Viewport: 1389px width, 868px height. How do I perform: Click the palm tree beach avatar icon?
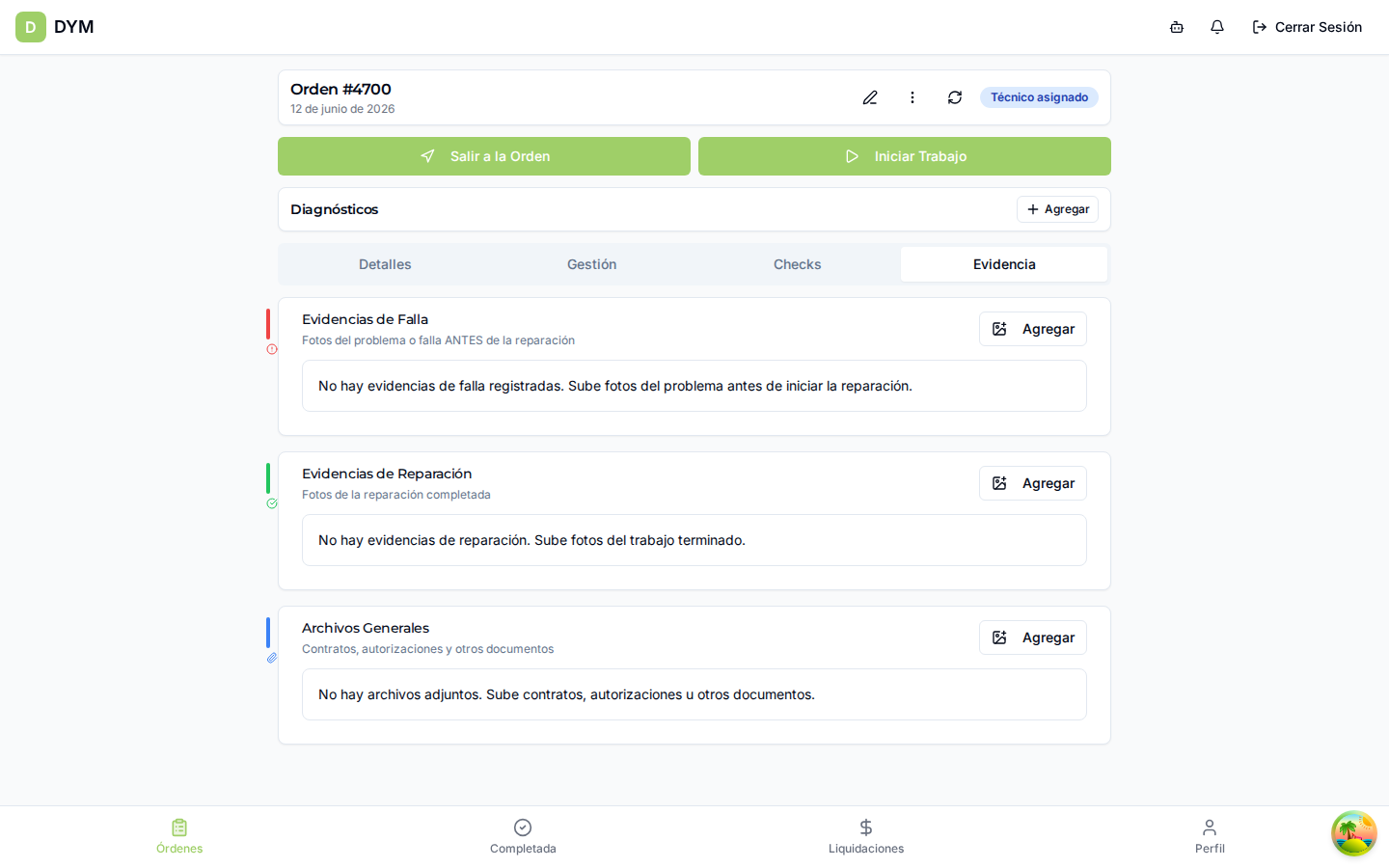tap(1354, 833)
